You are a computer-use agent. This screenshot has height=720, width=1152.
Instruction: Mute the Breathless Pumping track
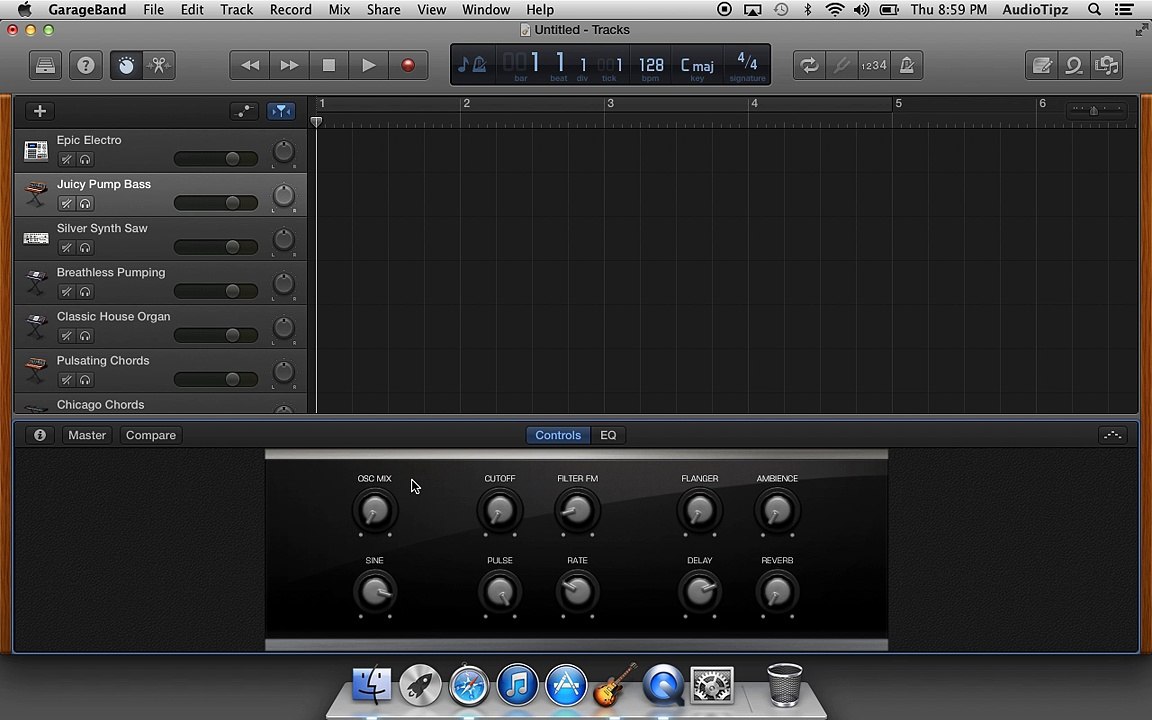66,292
